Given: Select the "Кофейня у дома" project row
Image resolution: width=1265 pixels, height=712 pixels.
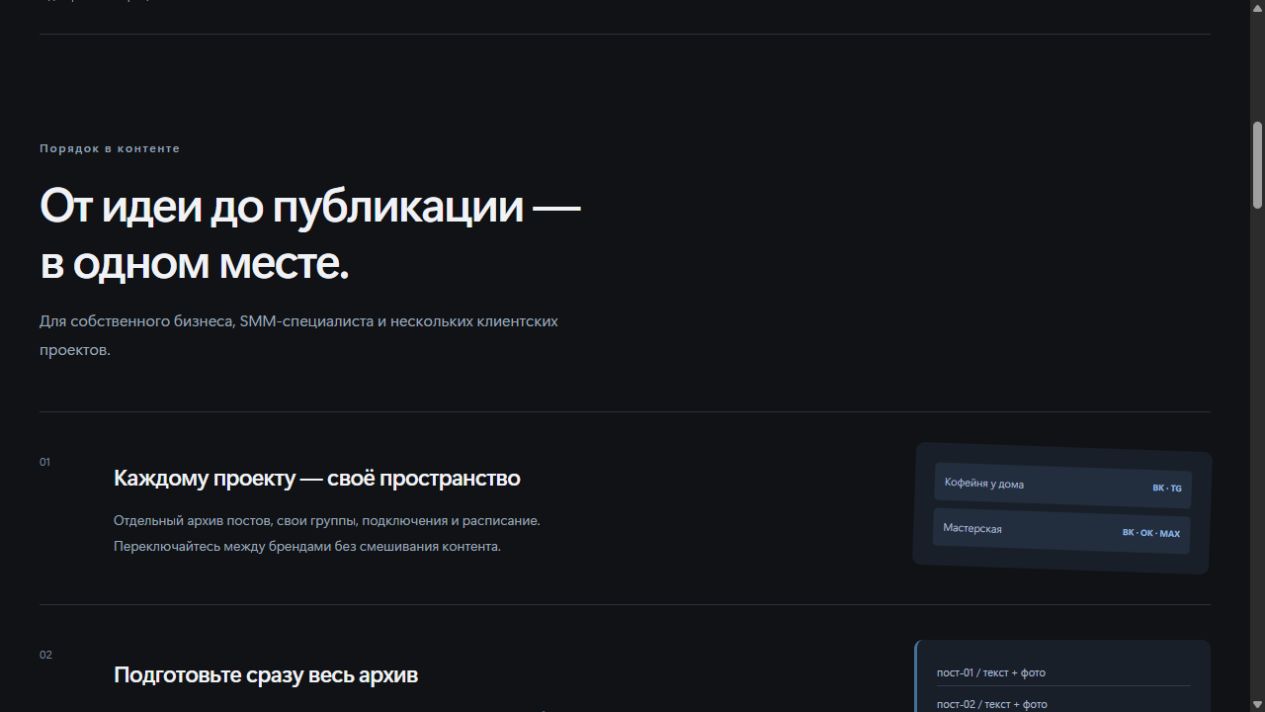Looking at the screenshot, I should [x=1063, y=485].
